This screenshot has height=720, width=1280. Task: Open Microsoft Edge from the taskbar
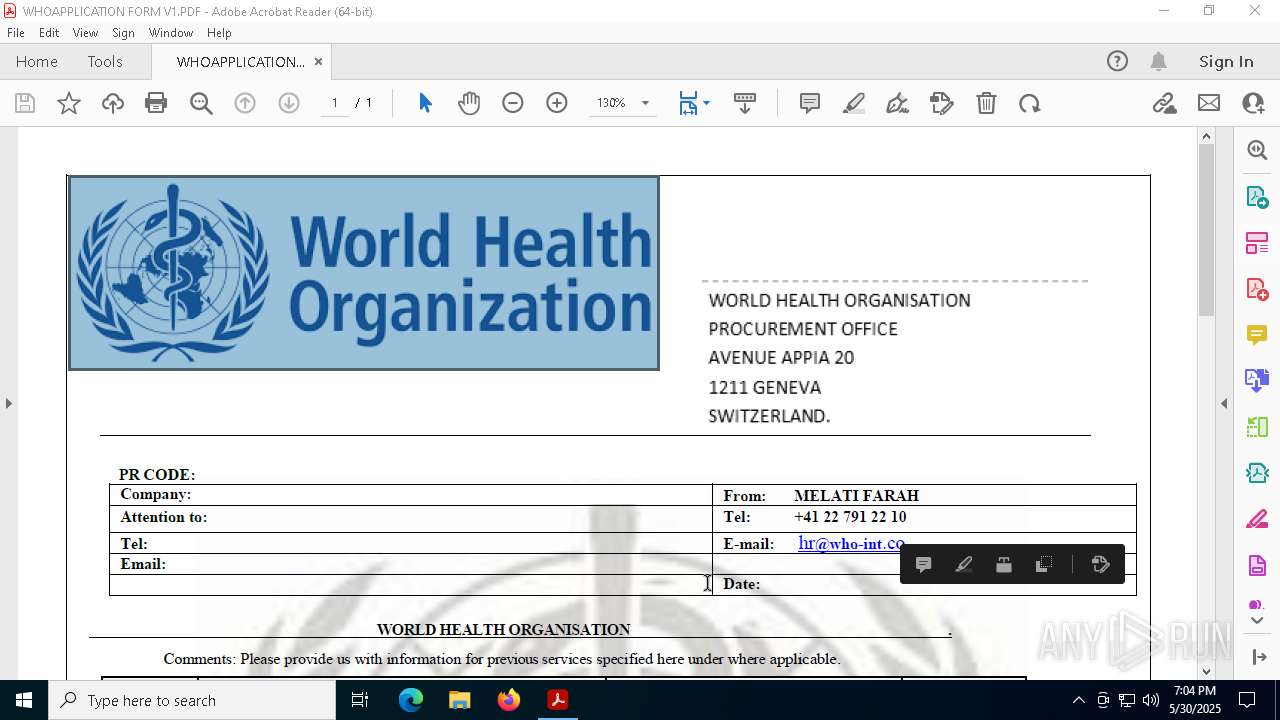pyautogui.click(x=411, y=700)
